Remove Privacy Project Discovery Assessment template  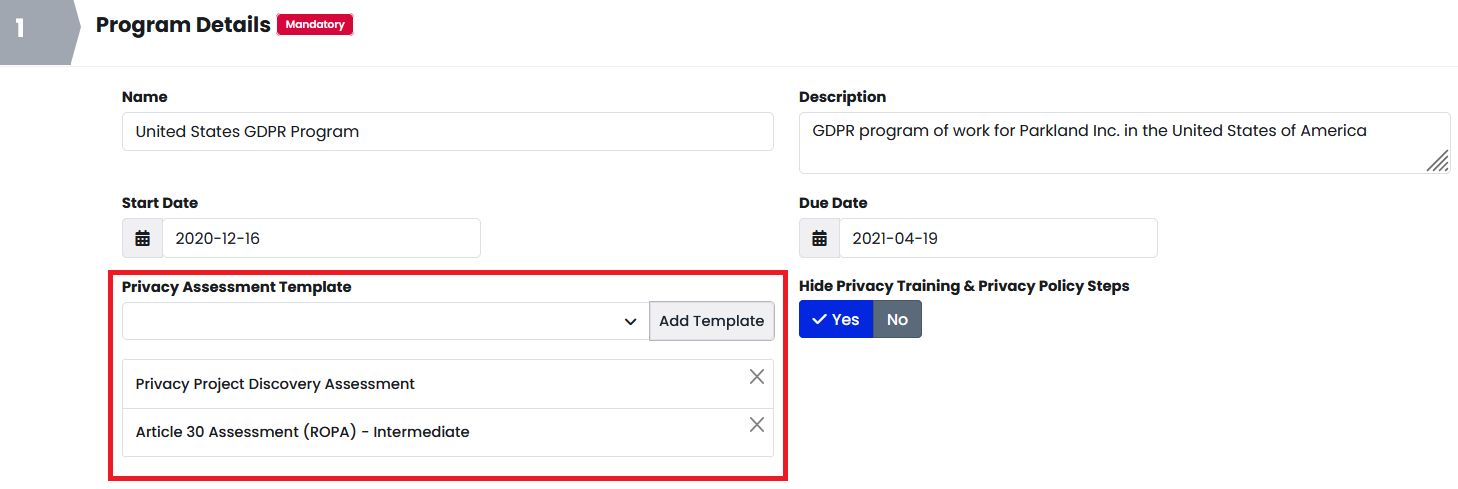(757, 376)
